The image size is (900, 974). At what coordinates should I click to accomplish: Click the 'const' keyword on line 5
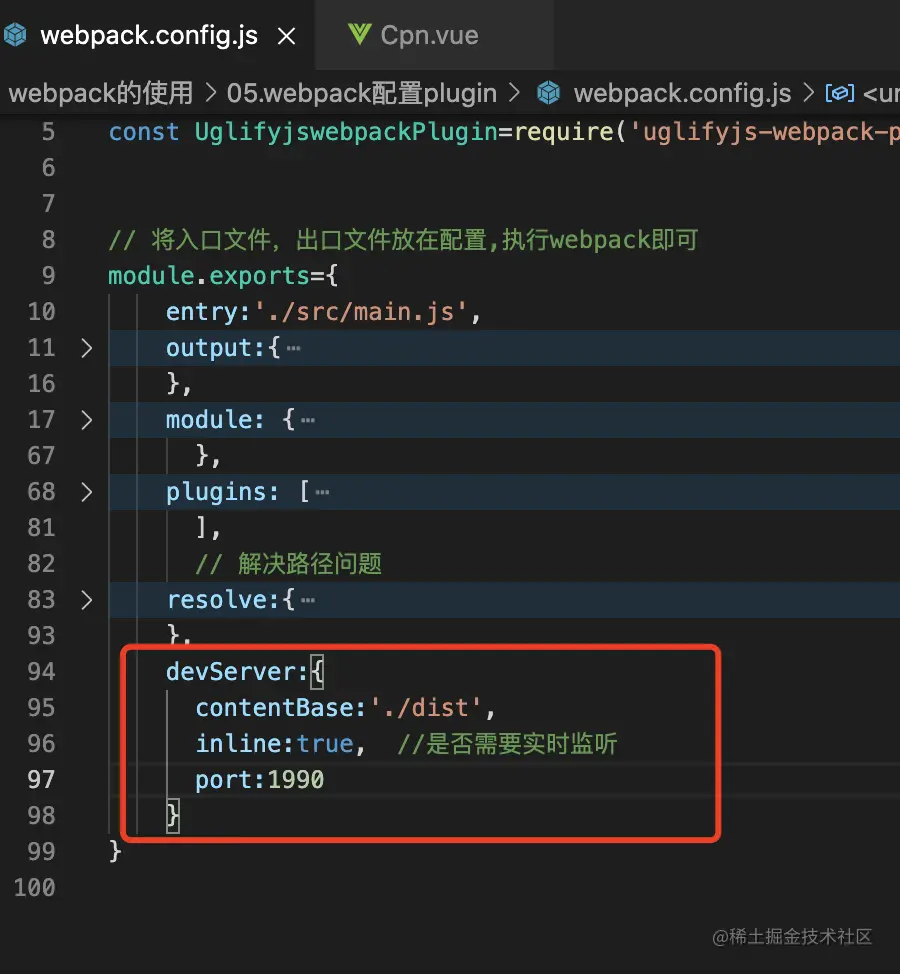144,132
